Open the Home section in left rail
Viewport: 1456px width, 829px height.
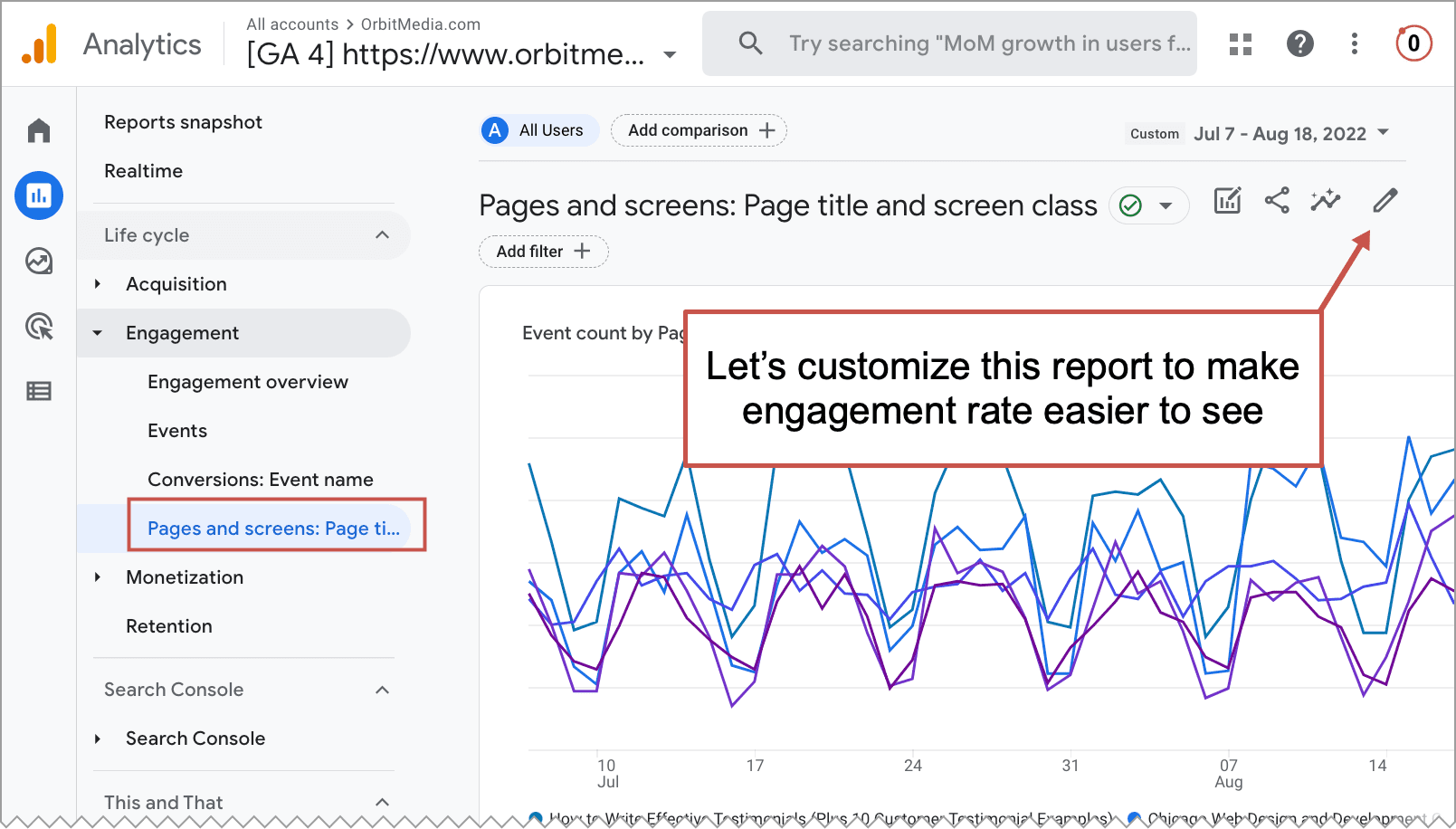coord(39,130)
